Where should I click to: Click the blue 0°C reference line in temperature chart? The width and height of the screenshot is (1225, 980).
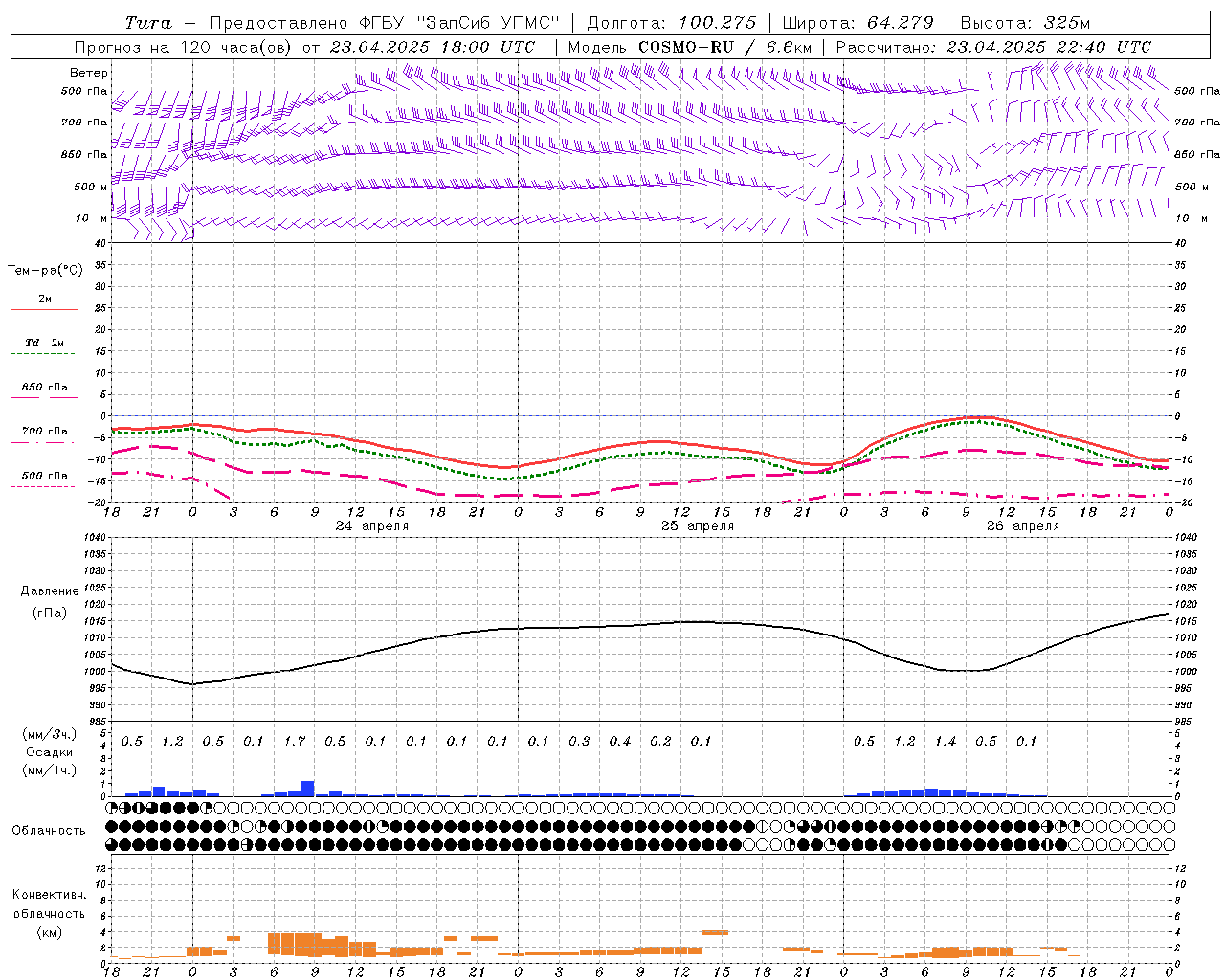(x=641, y=416)
